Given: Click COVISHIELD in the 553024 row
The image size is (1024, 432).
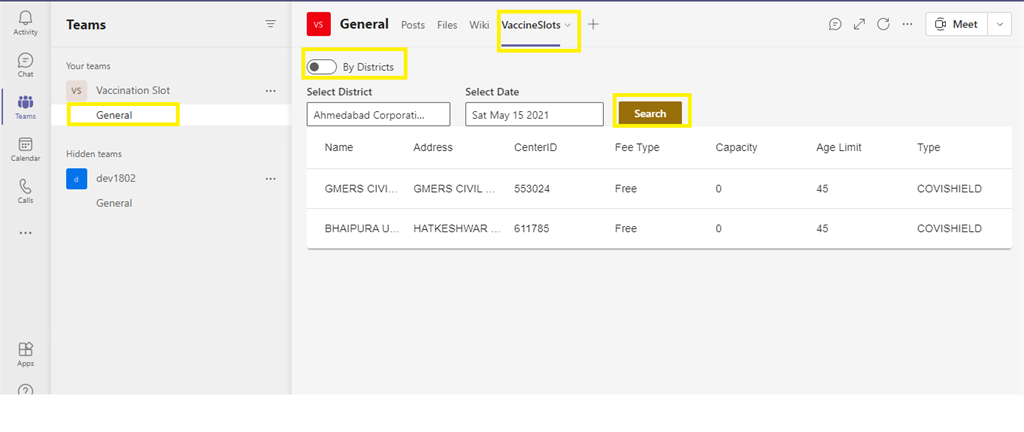Looking at the screenshot, I should click(949, 189).
